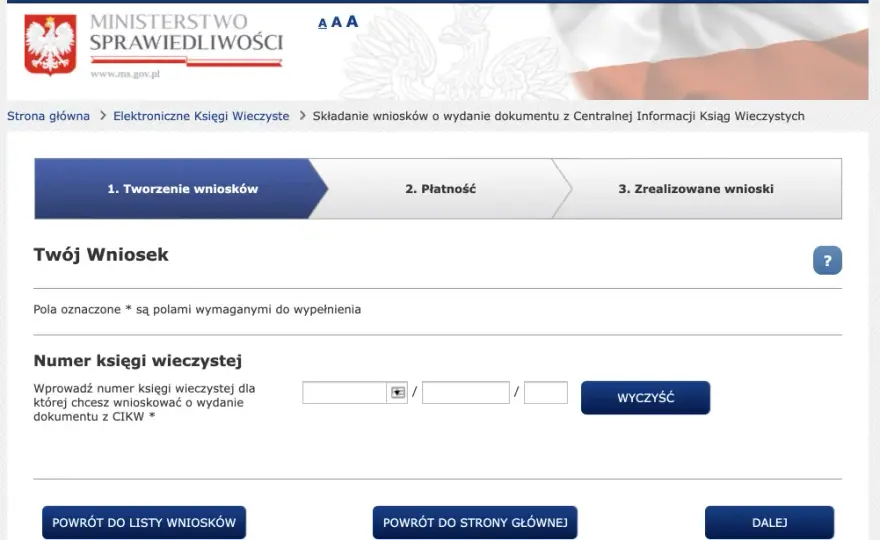Select the largest font size A
Screen dimensions: 880x540
tap(352, 21)
